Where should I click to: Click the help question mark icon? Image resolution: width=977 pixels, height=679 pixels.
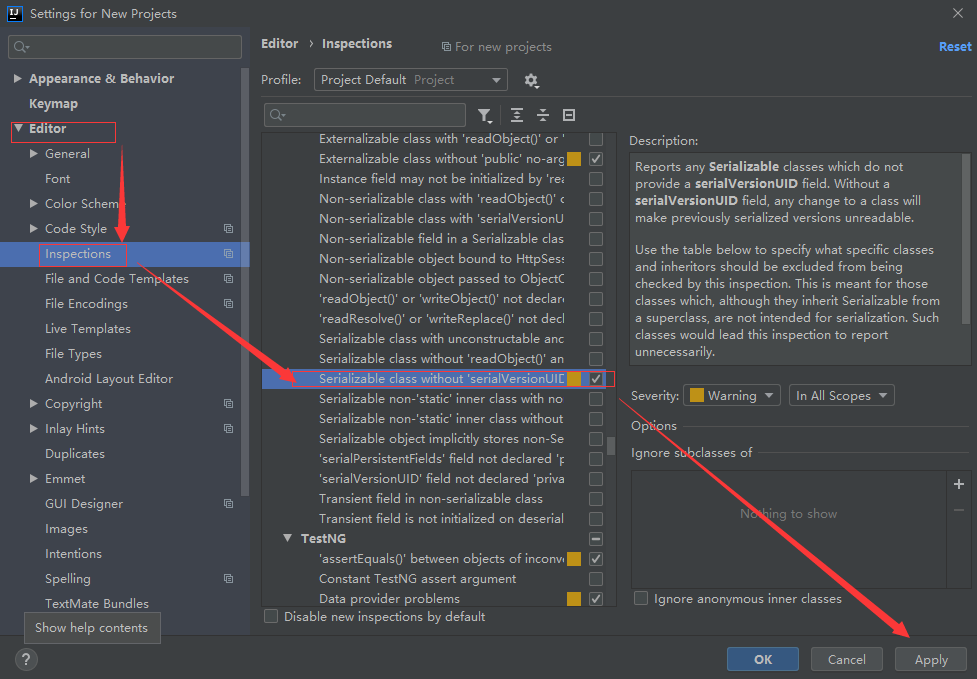tap(25, 659)
